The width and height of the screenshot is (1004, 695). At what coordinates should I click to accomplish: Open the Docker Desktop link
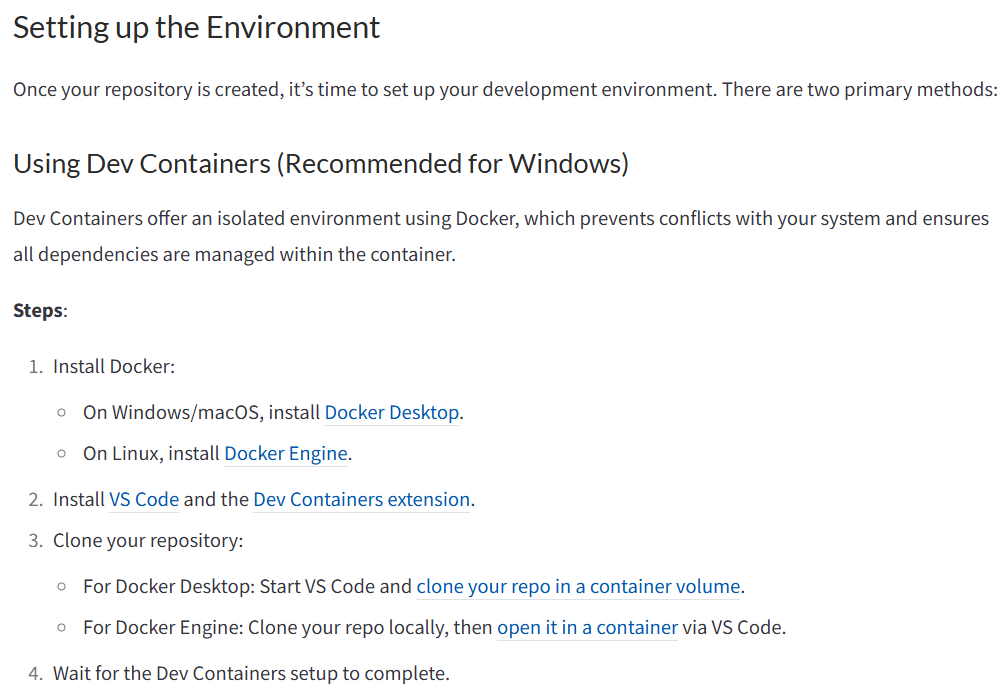392,412
